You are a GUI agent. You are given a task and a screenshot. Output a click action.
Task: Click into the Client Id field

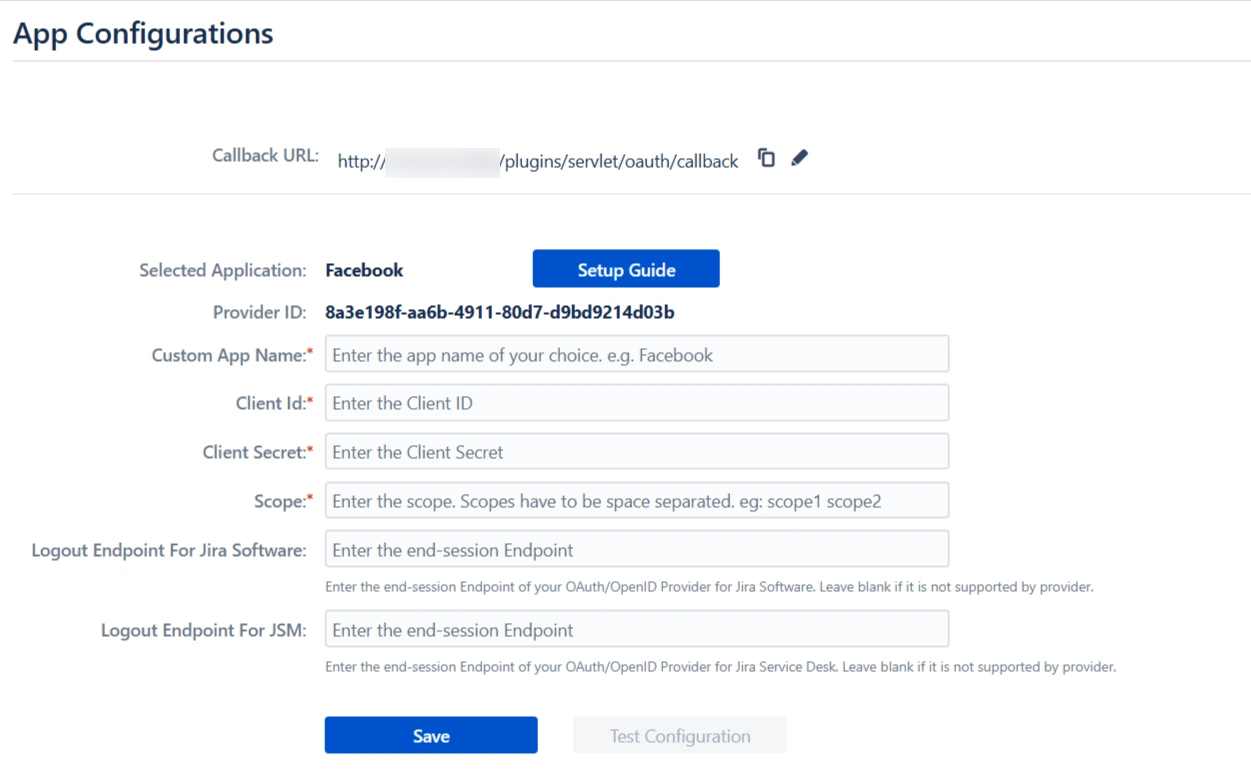637,403
